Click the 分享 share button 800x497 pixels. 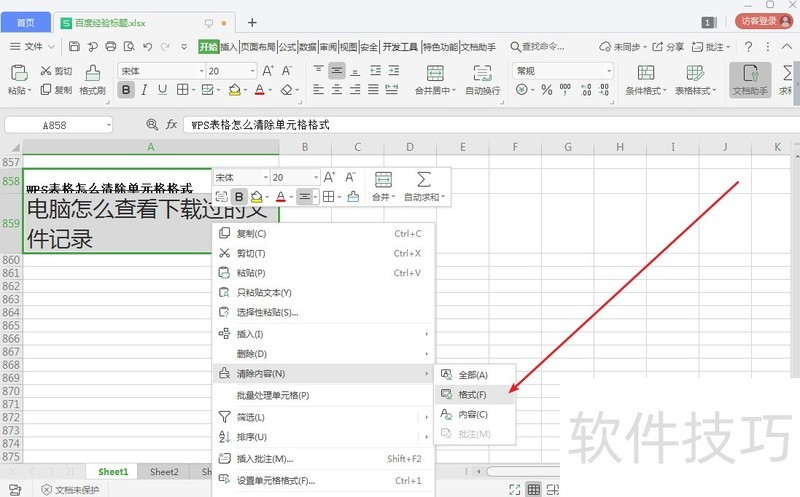(x=668, y=46)
